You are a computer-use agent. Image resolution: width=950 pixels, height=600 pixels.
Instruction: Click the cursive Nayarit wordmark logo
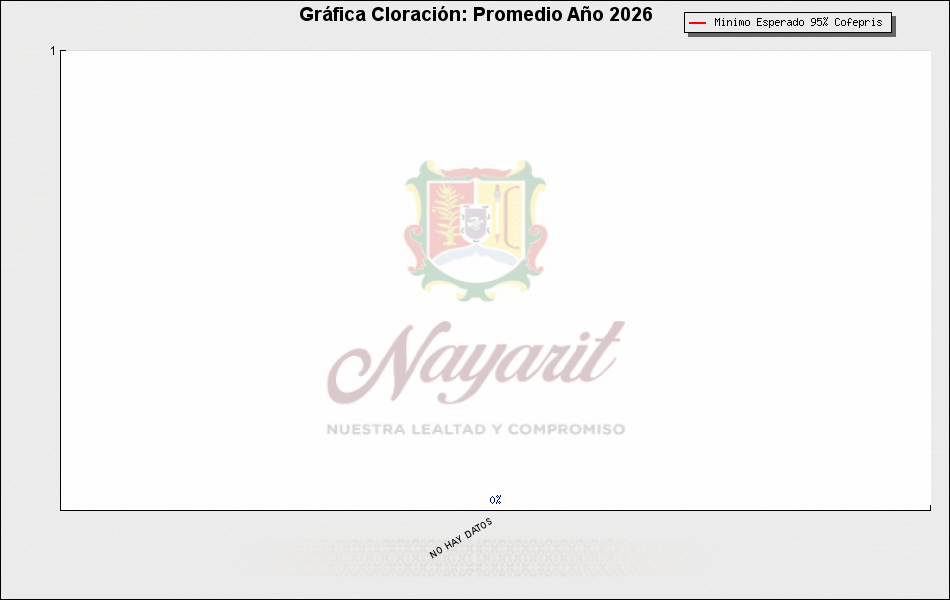(x=476, y=362)
